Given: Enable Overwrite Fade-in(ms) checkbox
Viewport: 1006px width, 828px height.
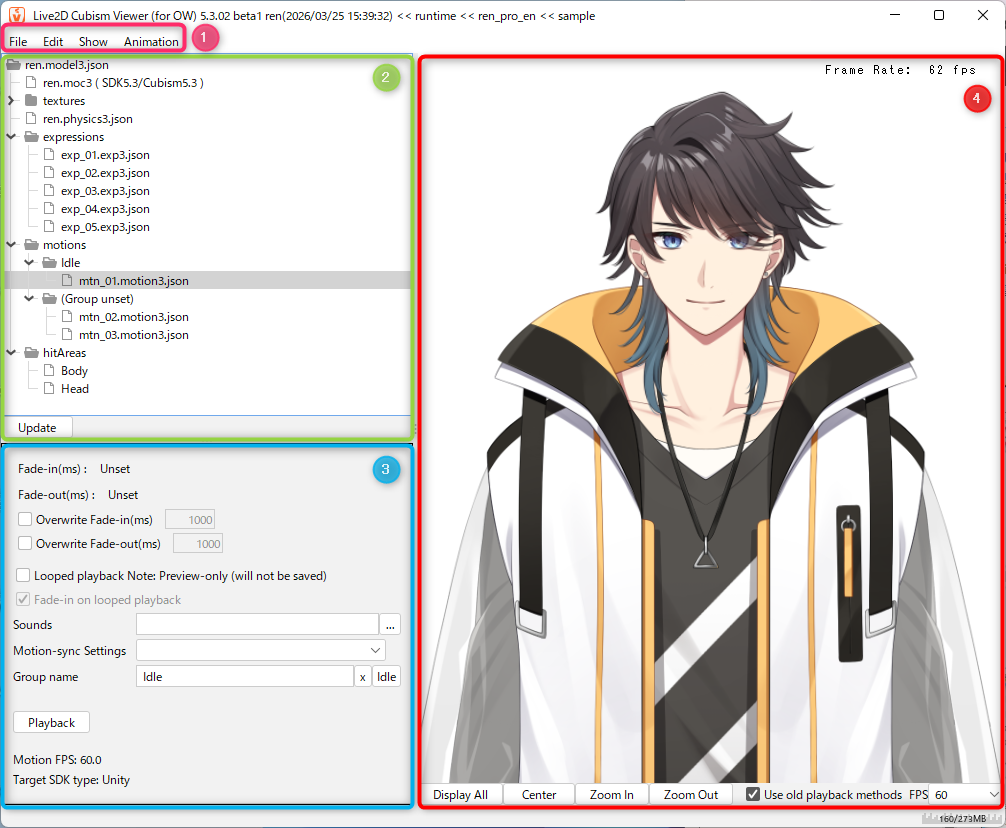Looking at the screenshot, I should tap(25, 520).
